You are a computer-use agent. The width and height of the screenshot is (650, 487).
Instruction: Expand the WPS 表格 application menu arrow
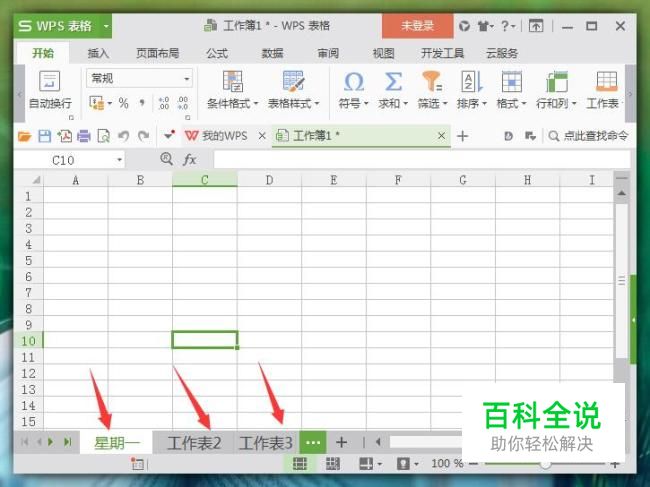point(106,26)
